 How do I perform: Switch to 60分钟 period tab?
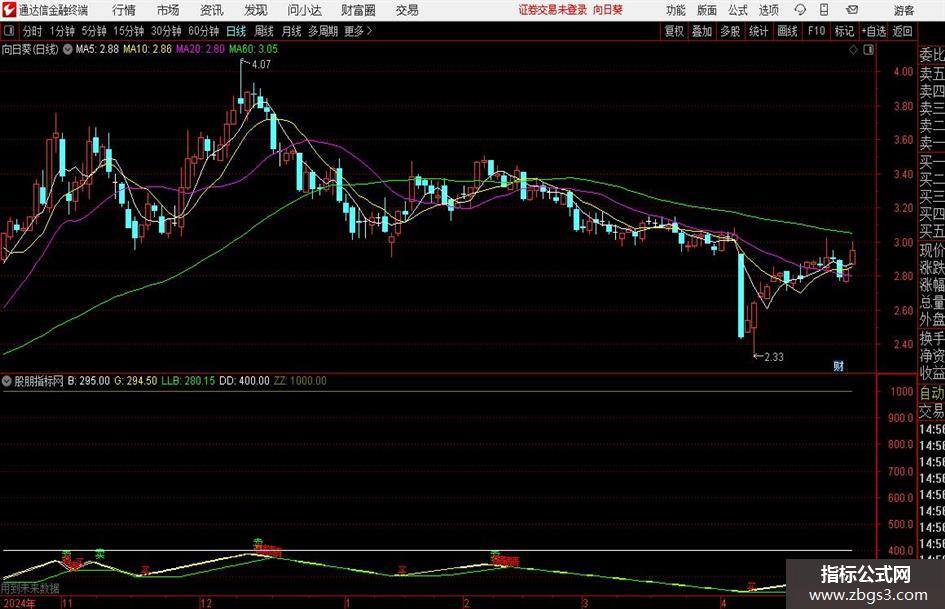[203, 31]
